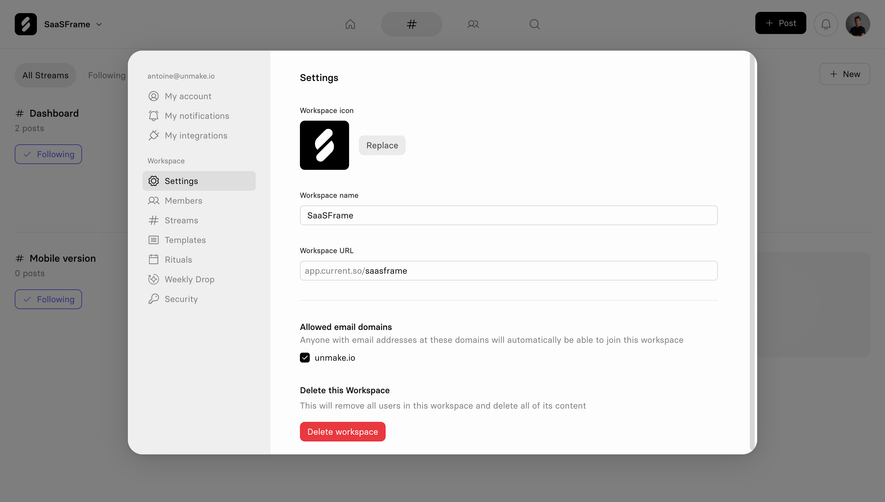Open the user avatar in top right

point(857,24)
